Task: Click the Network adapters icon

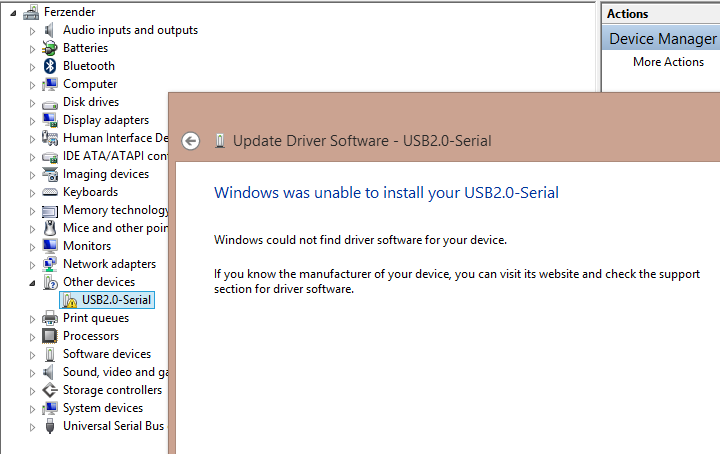Action: [50, 264]
